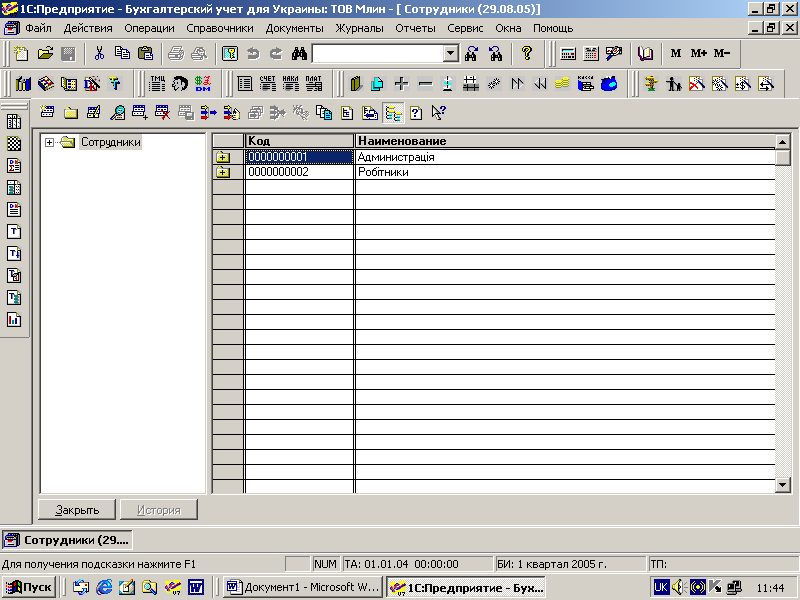800x600 pixels.
Task: Click the M+ memory button
Action: coord(698,53)
